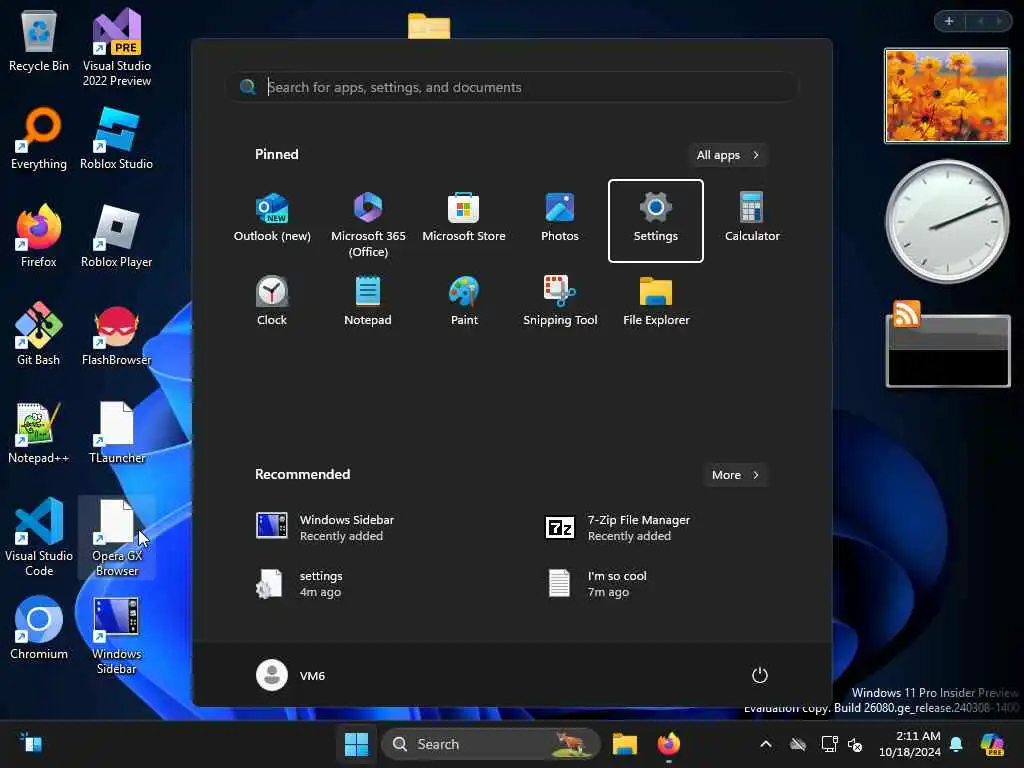Select Visual Studio 2022 Preview desktop icon

[117, 48]
